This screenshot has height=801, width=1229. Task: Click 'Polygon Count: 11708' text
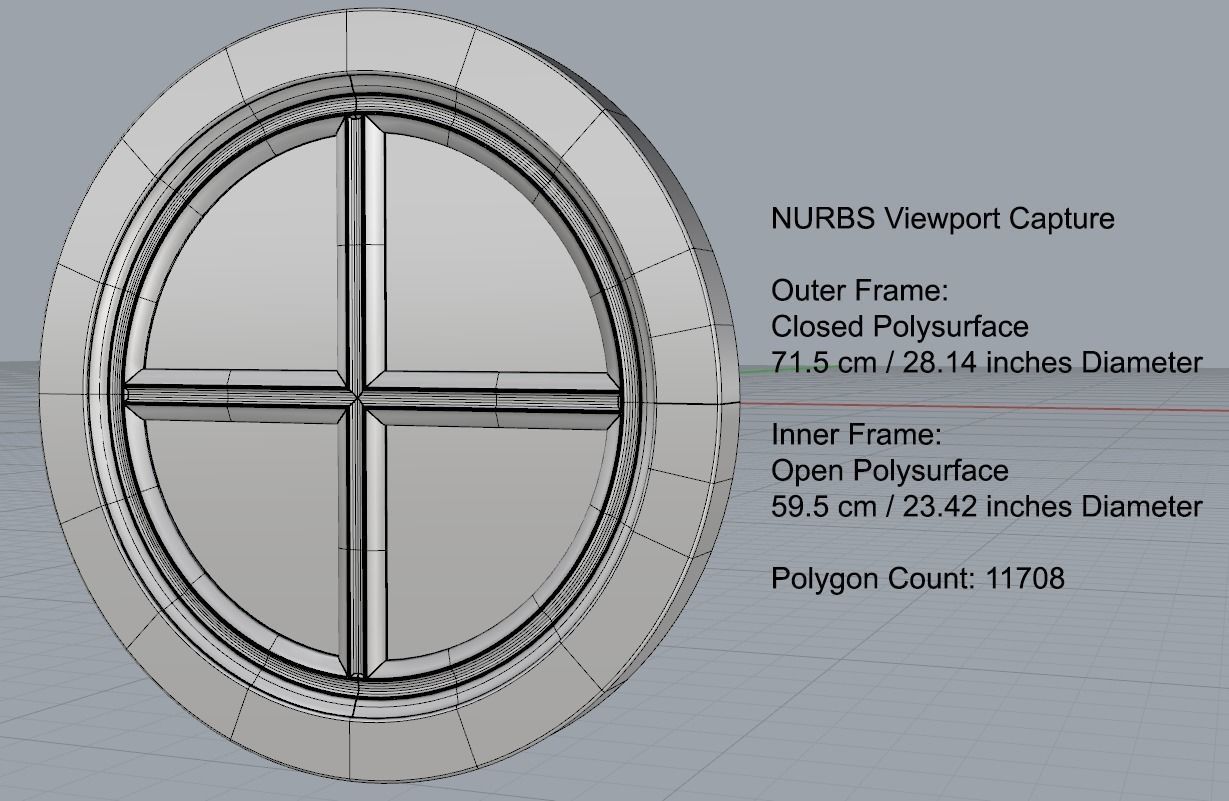[x=918, y=578]
